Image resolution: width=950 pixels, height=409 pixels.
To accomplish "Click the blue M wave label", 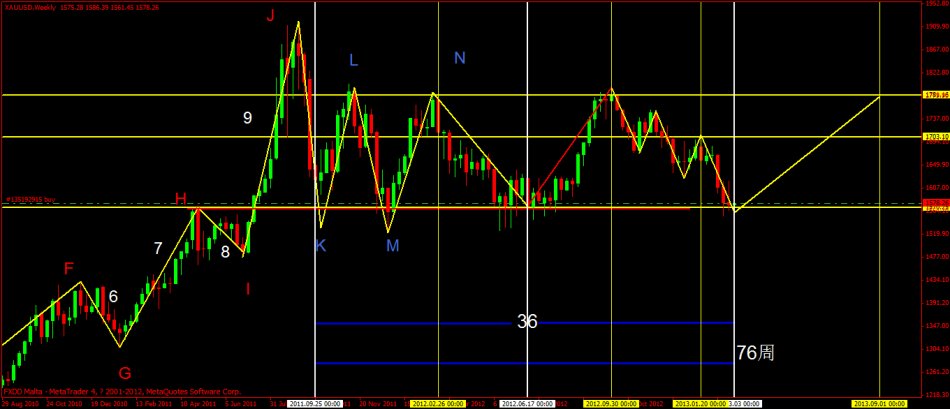I will [x=394, y=246].
